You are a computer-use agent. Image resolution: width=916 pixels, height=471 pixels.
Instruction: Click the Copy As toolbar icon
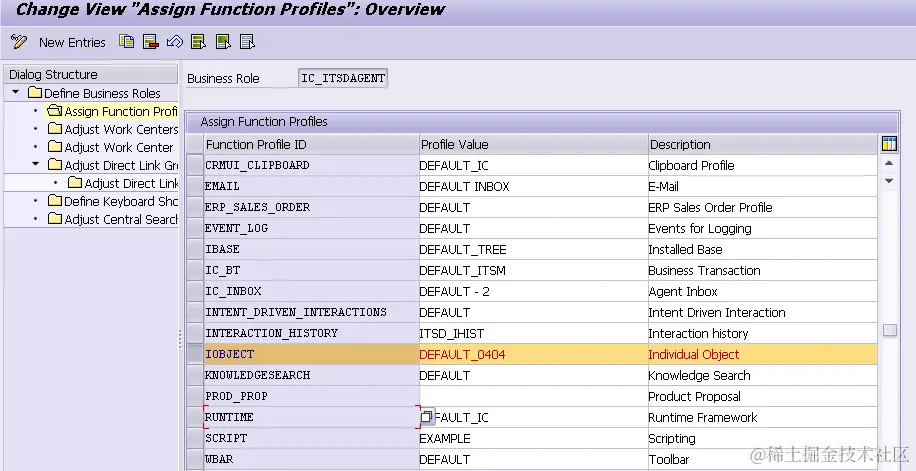[x=126, y=41]
